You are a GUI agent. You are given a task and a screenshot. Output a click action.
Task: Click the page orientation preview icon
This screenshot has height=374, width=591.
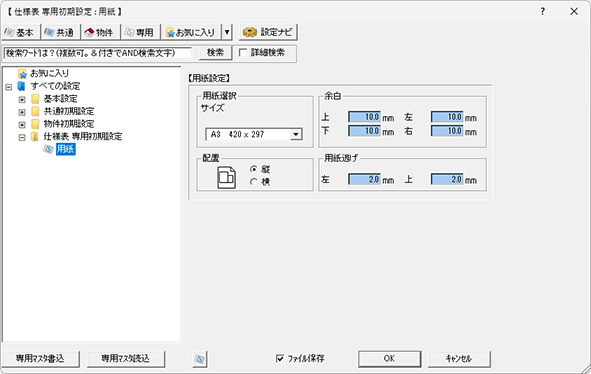[227, 177]
